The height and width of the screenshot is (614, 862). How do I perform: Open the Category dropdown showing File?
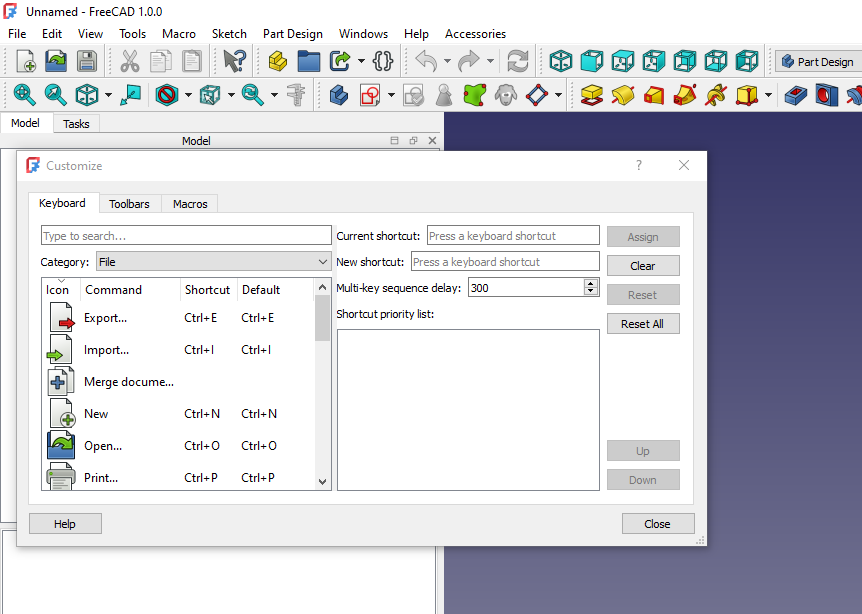tap(213, 262)
